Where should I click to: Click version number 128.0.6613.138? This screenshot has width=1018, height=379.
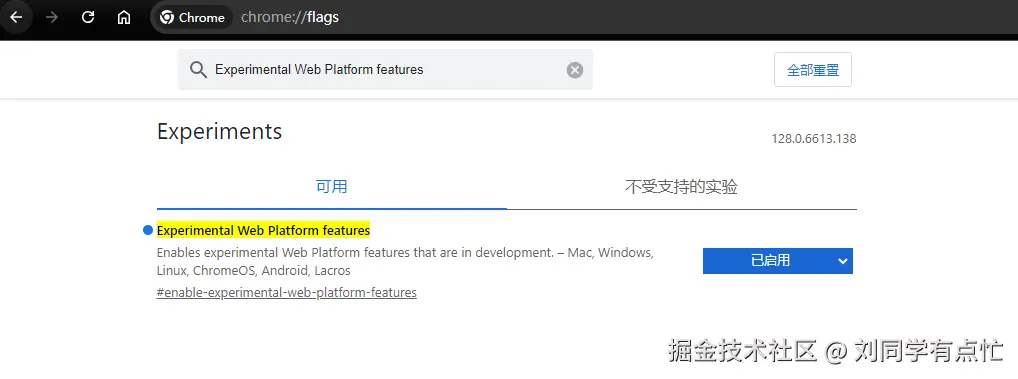813,139
